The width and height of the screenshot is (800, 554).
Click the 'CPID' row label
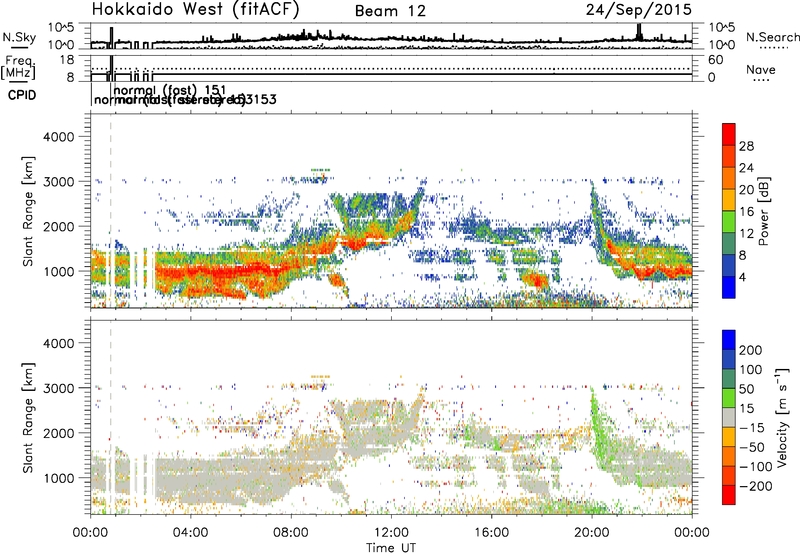pos(22,95)
